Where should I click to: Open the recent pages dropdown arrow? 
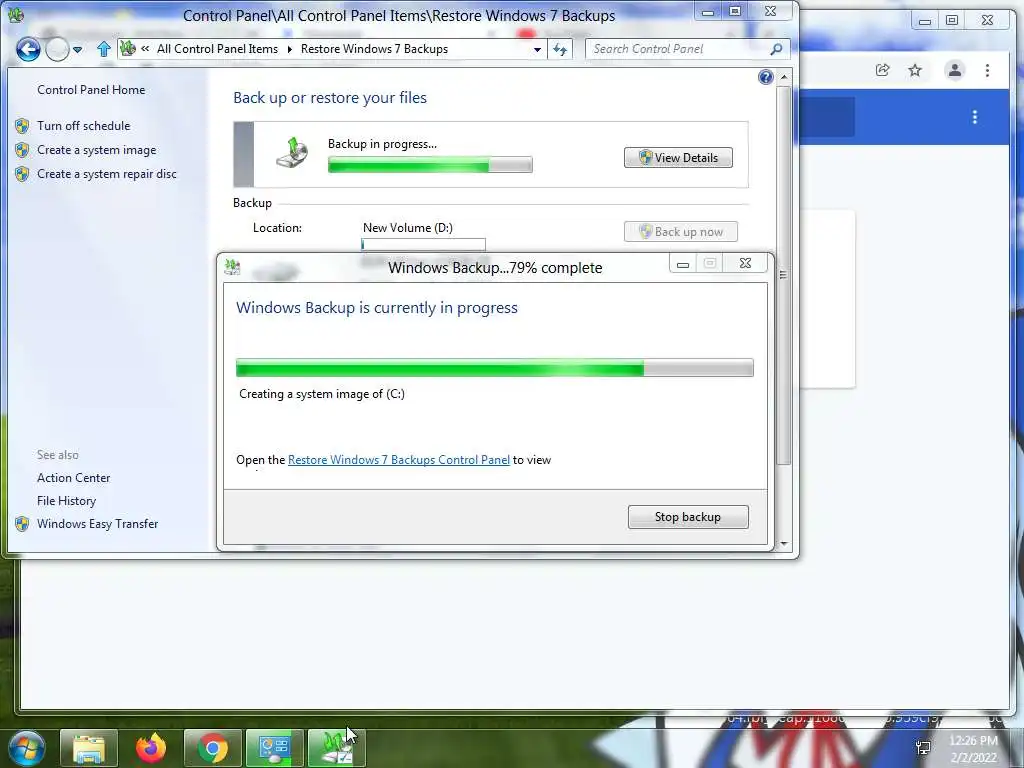[x=77, y=50]
